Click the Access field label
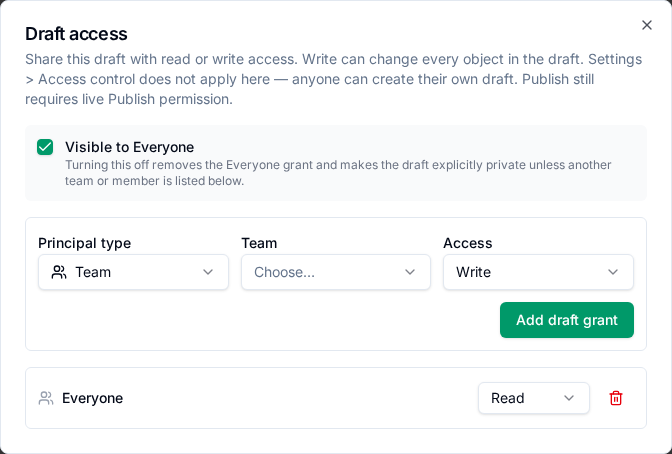The image size is (672, 454). pos(468,243)
